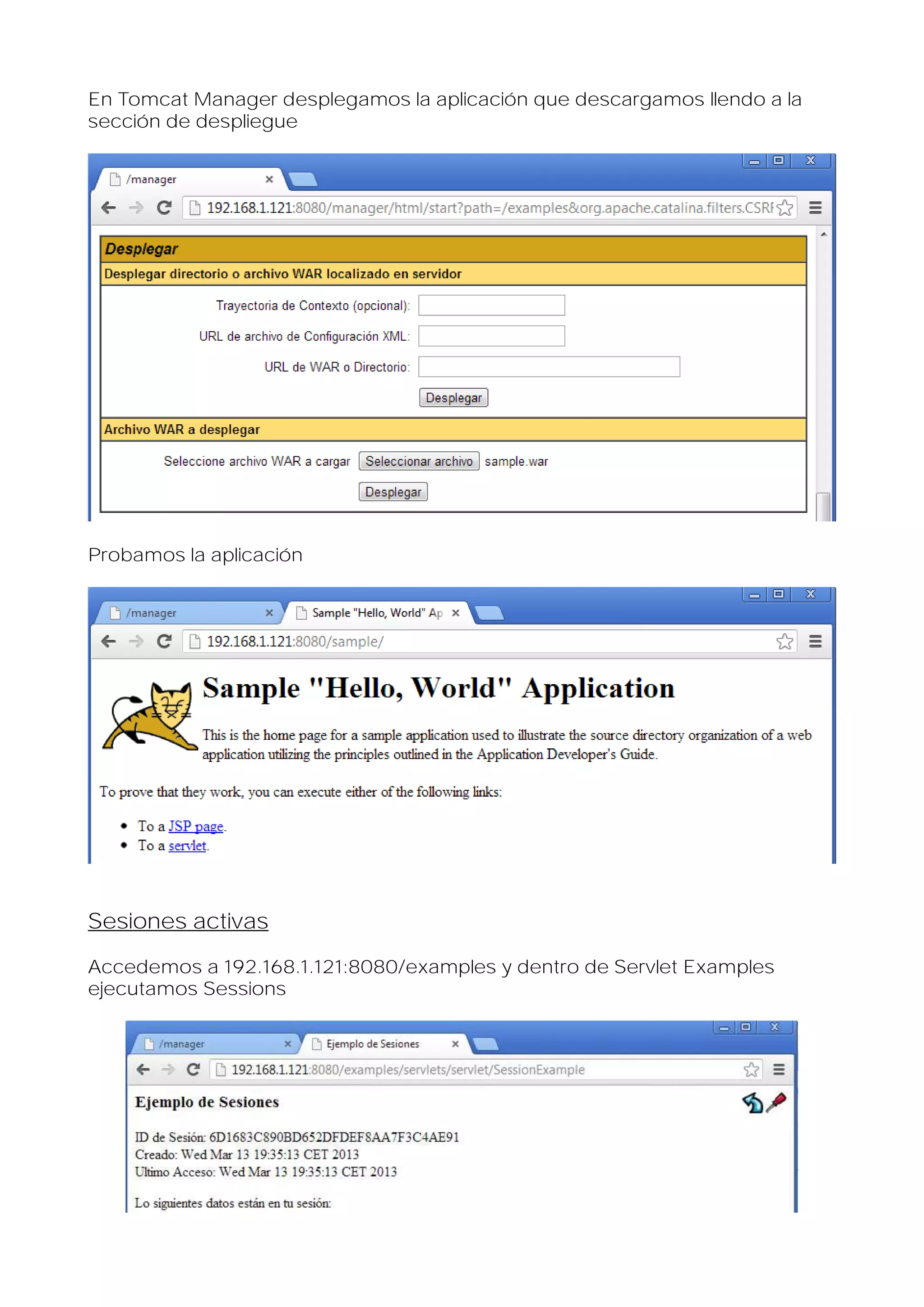924x1307 pixels.
Task: Open new tab in first browser window
Action: (302, 180)
